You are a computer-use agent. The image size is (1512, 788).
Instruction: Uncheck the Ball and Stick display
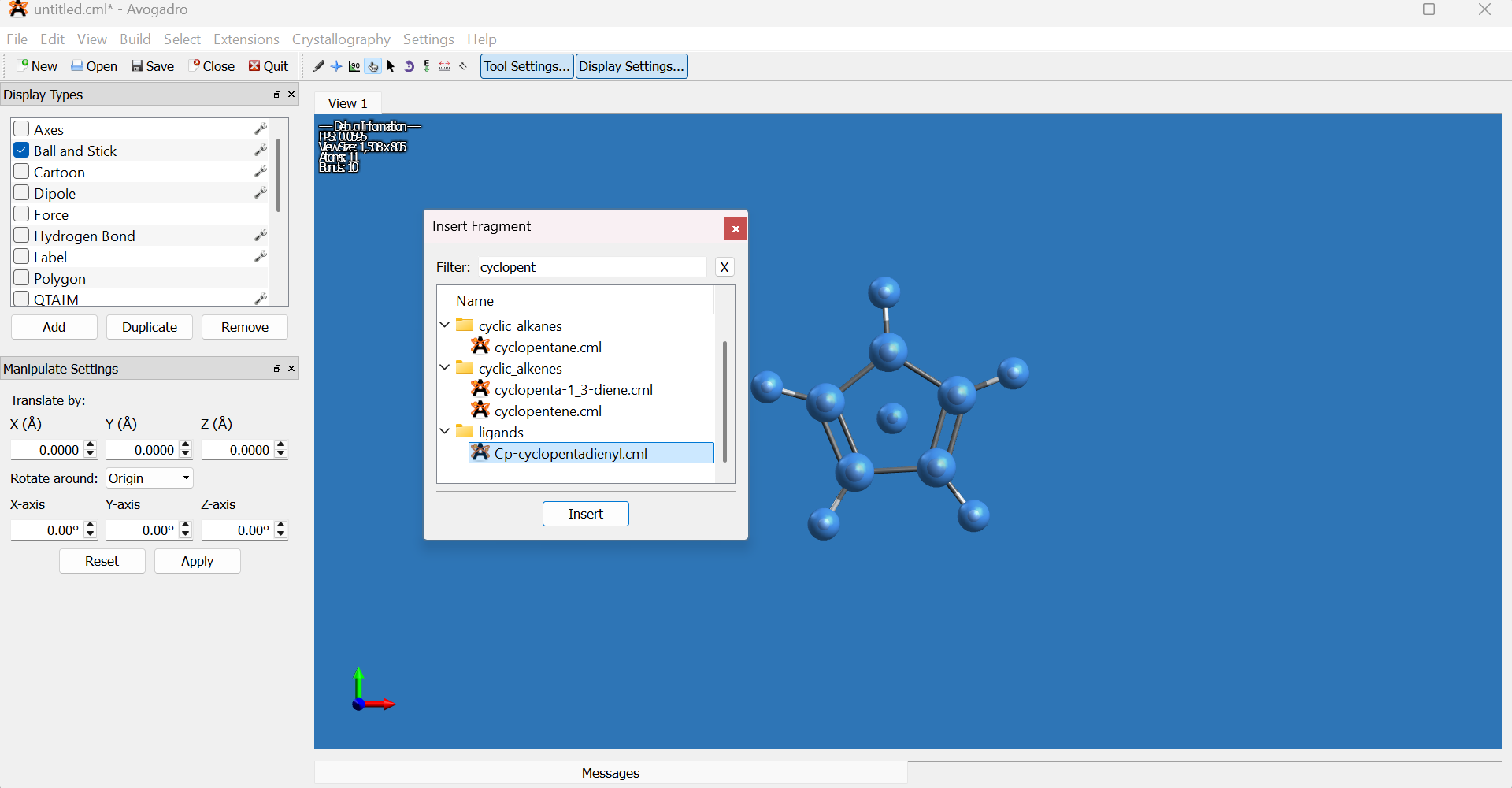coord(21,151)
